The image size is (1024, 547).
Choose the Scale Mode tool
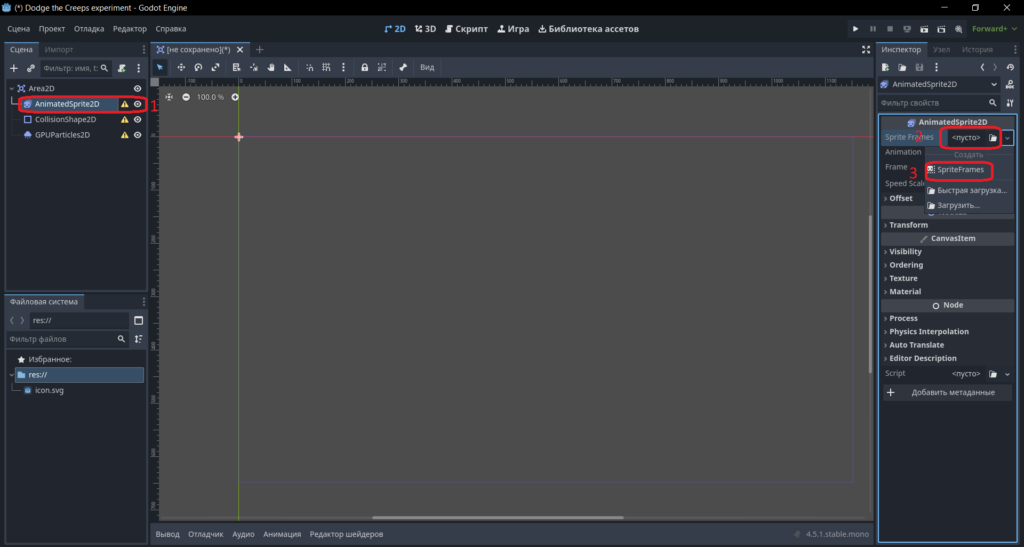tap(215, 67)
